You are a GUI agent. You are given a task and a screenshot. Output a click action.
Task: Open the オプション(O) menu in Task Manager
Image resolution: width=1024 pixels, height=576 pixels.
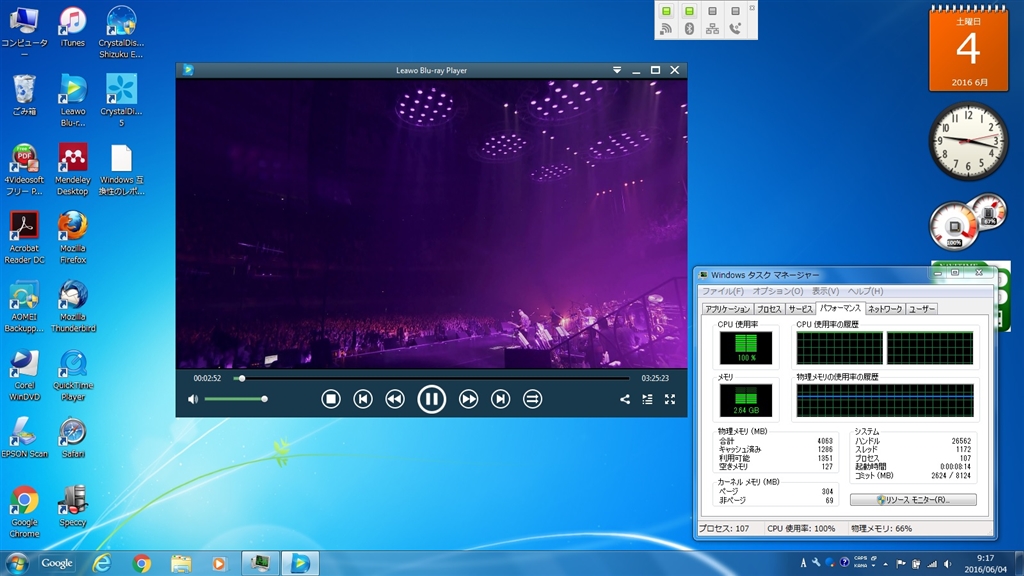point(777,291)
